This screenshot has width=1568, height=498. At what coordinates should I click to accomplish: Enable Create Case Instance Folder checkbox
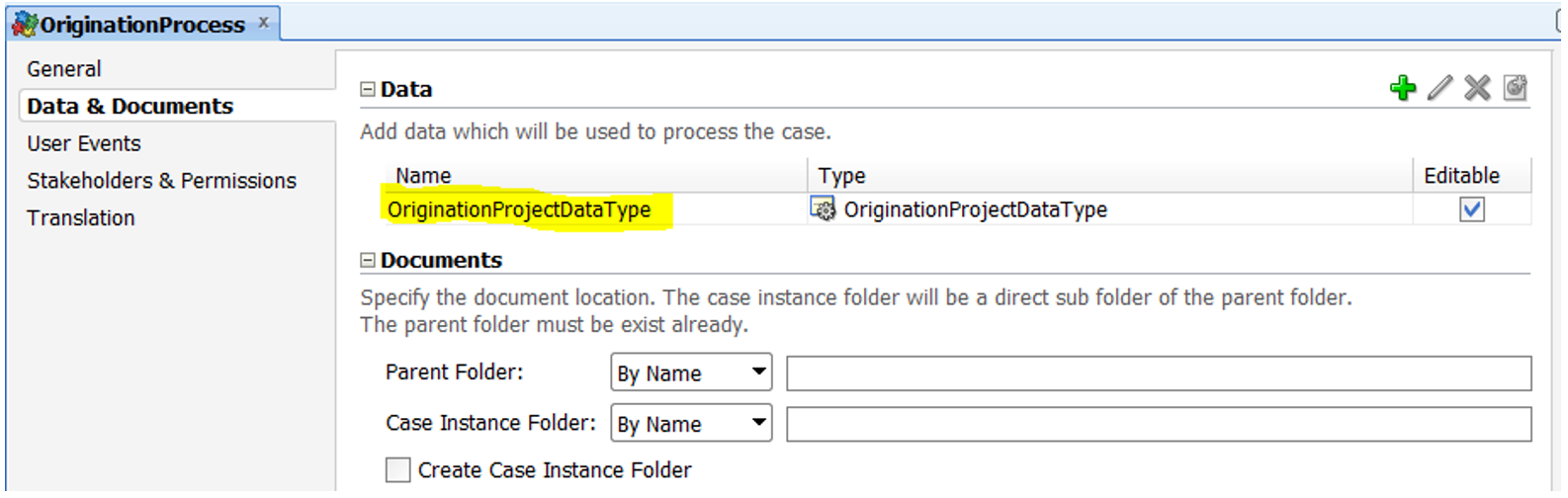(x=398, y=469)
